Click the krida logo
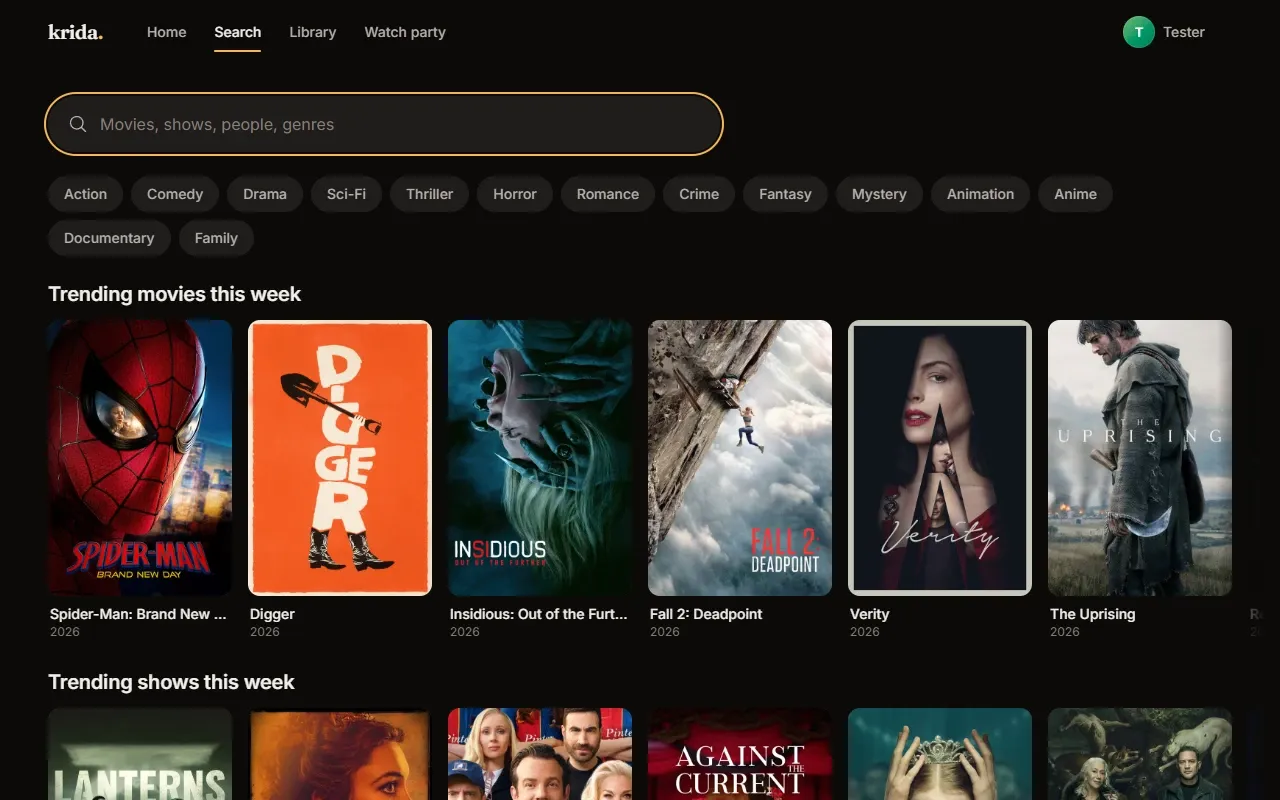Screen dimensions: 1280x800 pyautogui.click(x=75, y=32)
